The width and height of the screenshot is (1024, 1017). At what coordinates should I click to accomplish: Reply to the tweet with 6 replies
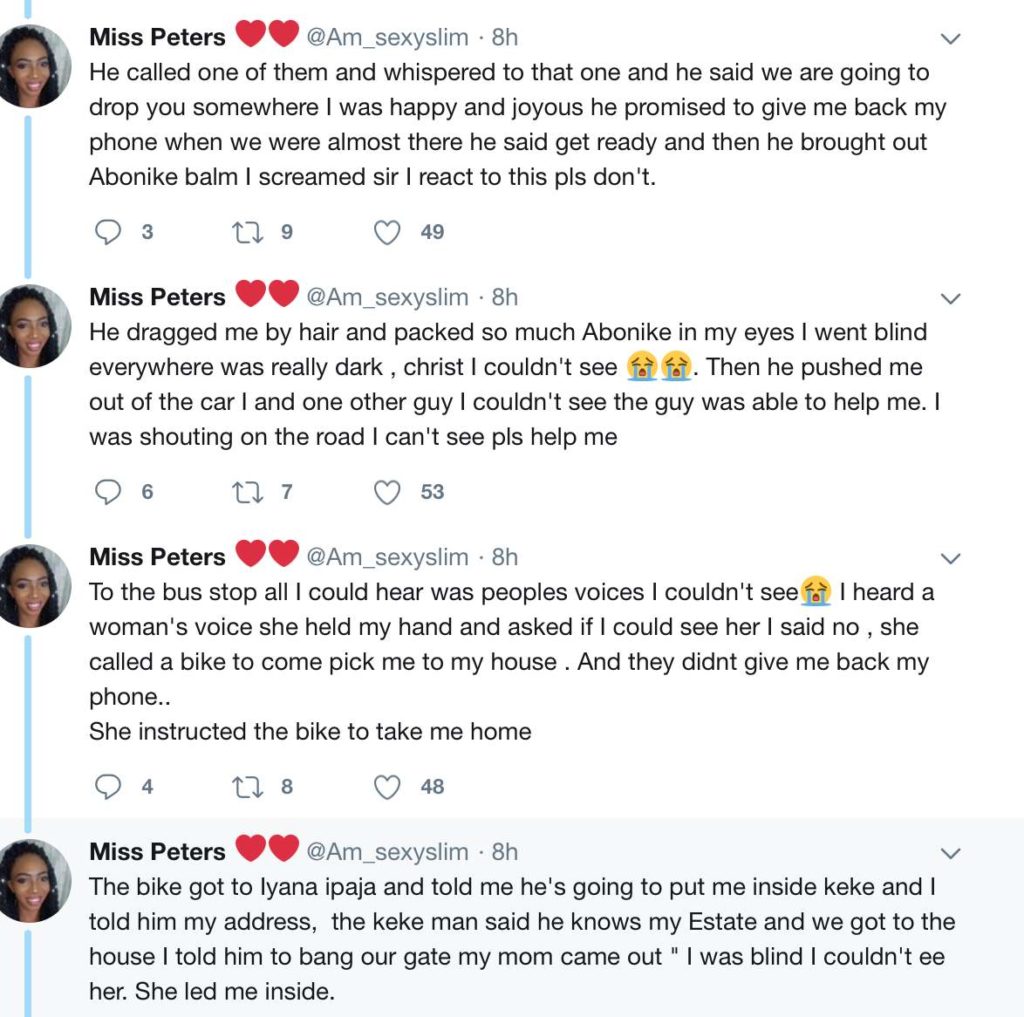point(108,492)
